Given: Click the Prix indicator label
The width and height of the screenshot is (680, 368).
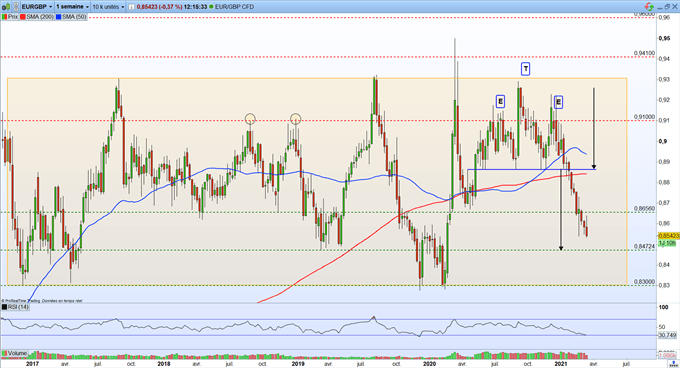Looking at the screenshot, I should pos(13,17).
